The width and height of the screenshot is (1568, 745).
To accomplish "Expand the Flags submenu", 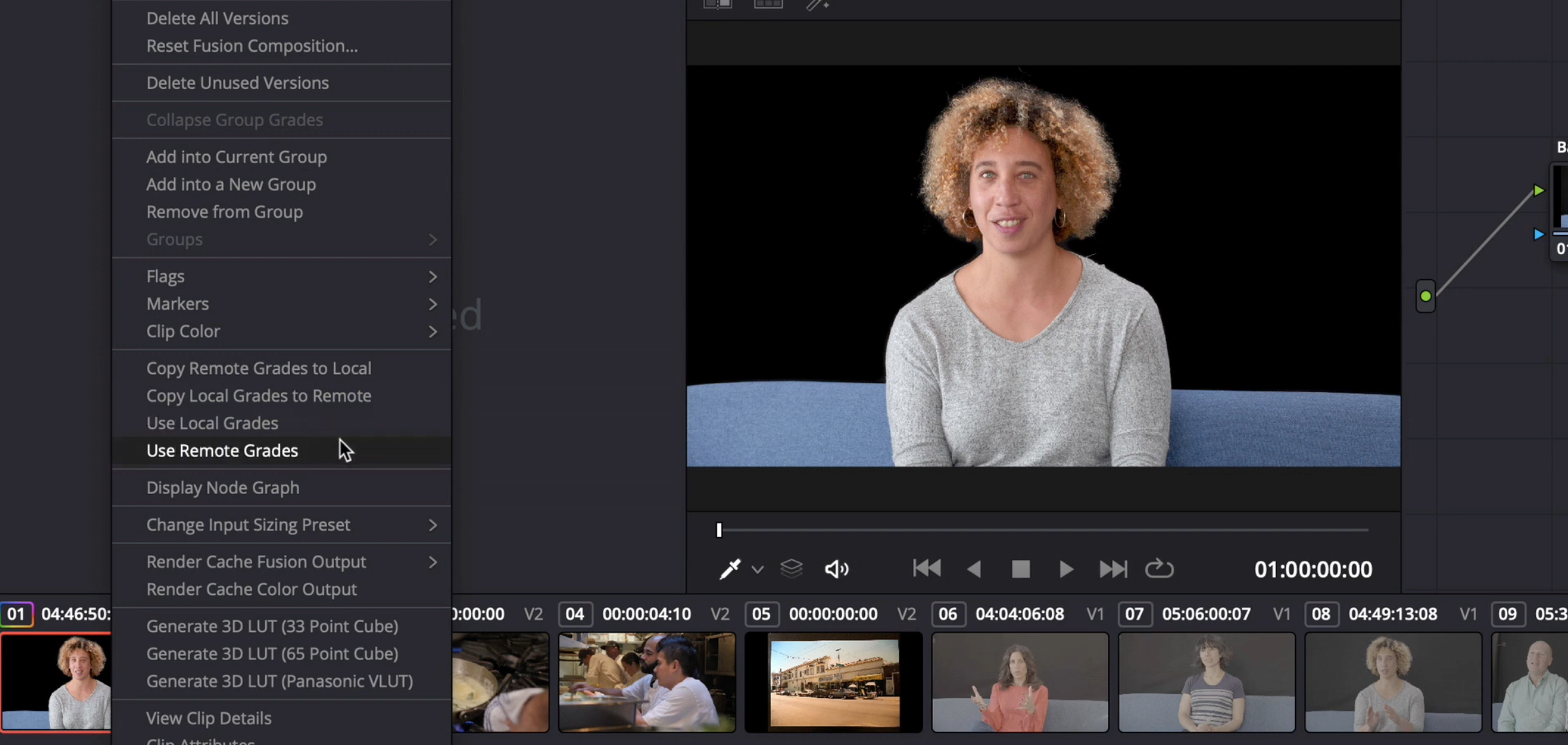I will [x=282, y=276].
